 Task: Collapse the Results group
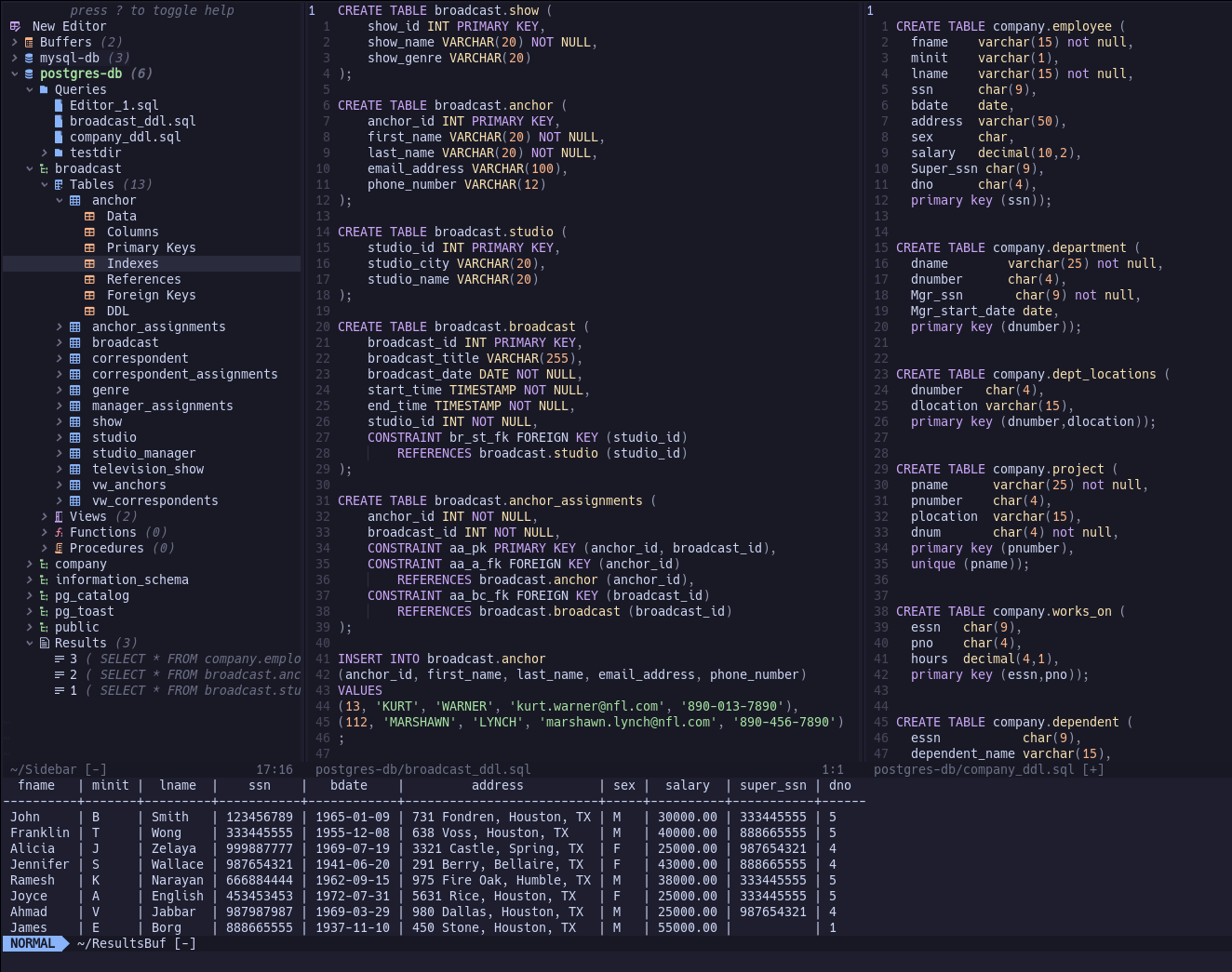[x=29, y=643]
